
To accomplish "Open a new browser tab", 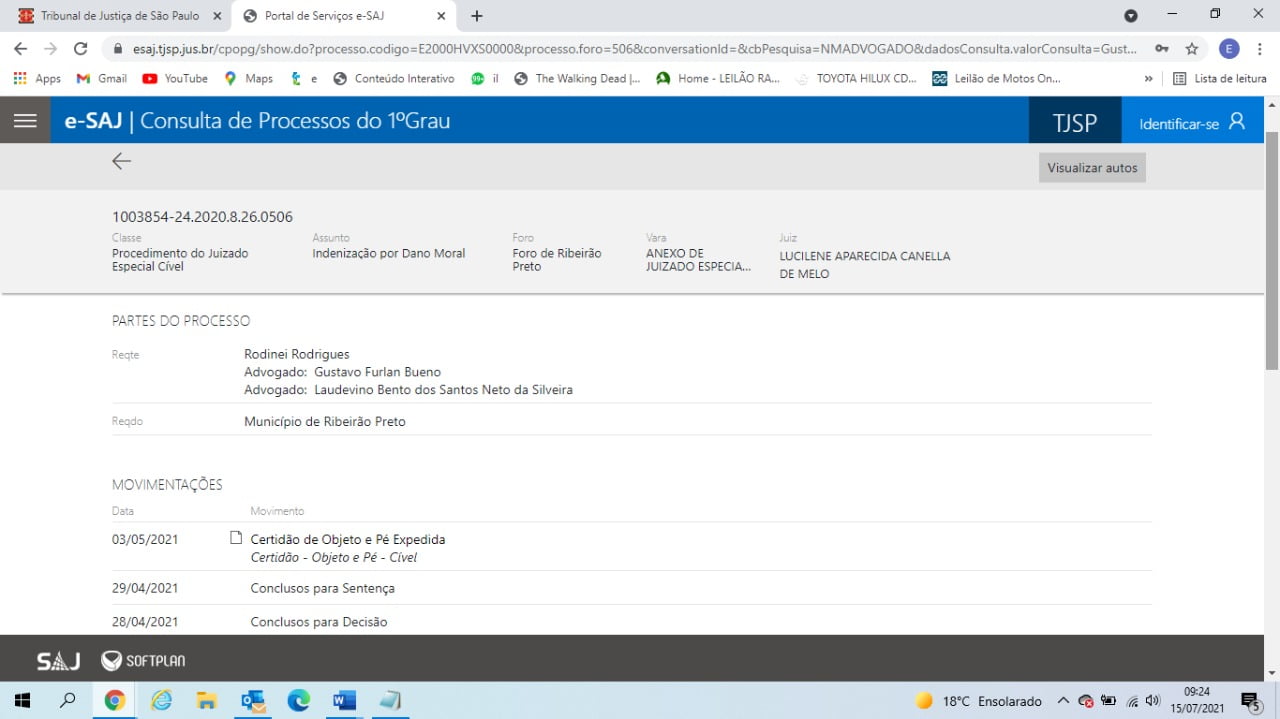I will click(x=477, y=16).
